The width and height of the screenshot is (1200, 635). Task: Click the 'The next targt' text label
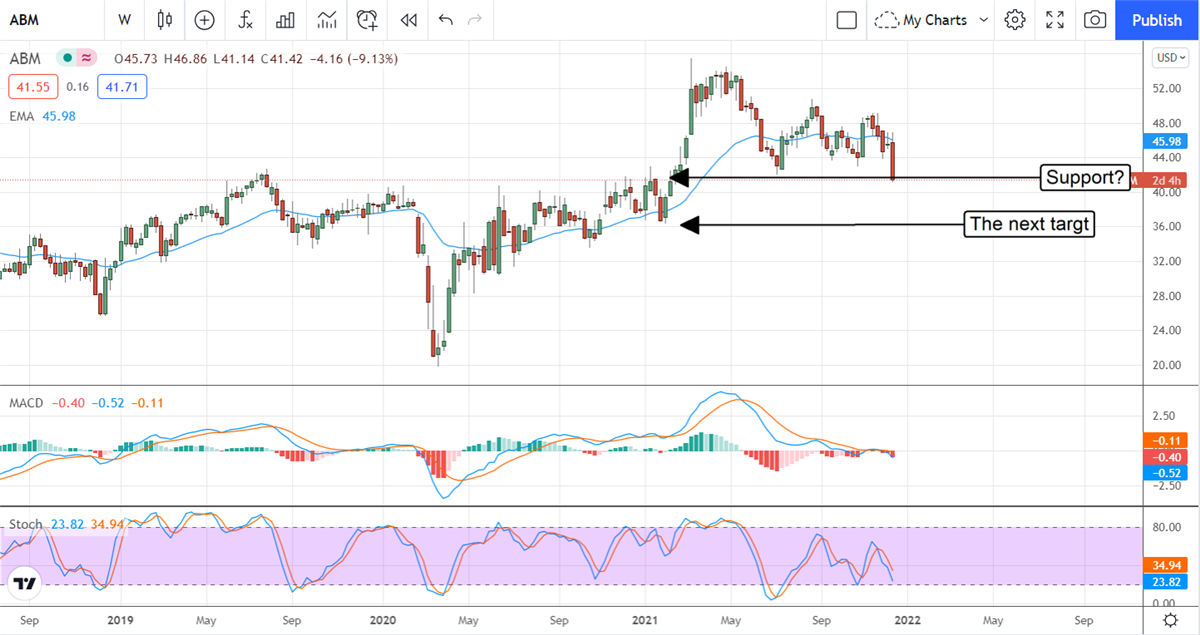point(1029,225)
